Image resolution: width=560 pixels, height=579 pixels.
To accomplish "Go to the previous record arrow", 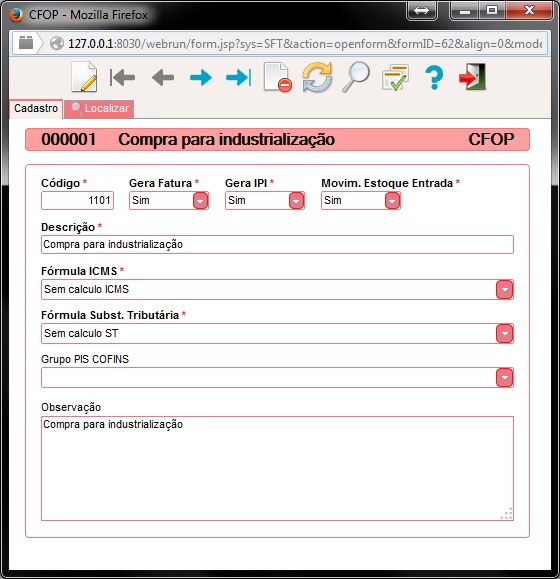I will point(163,78).
